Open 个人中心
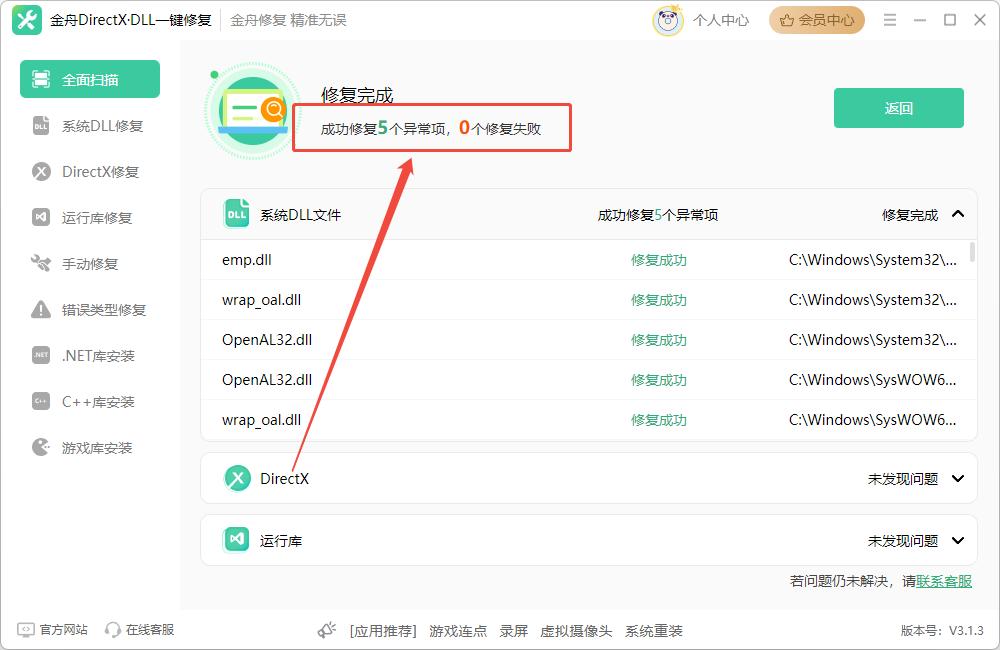Image resolution: width=1000 pixels, height=650 pixels. (x=721, y=20)
